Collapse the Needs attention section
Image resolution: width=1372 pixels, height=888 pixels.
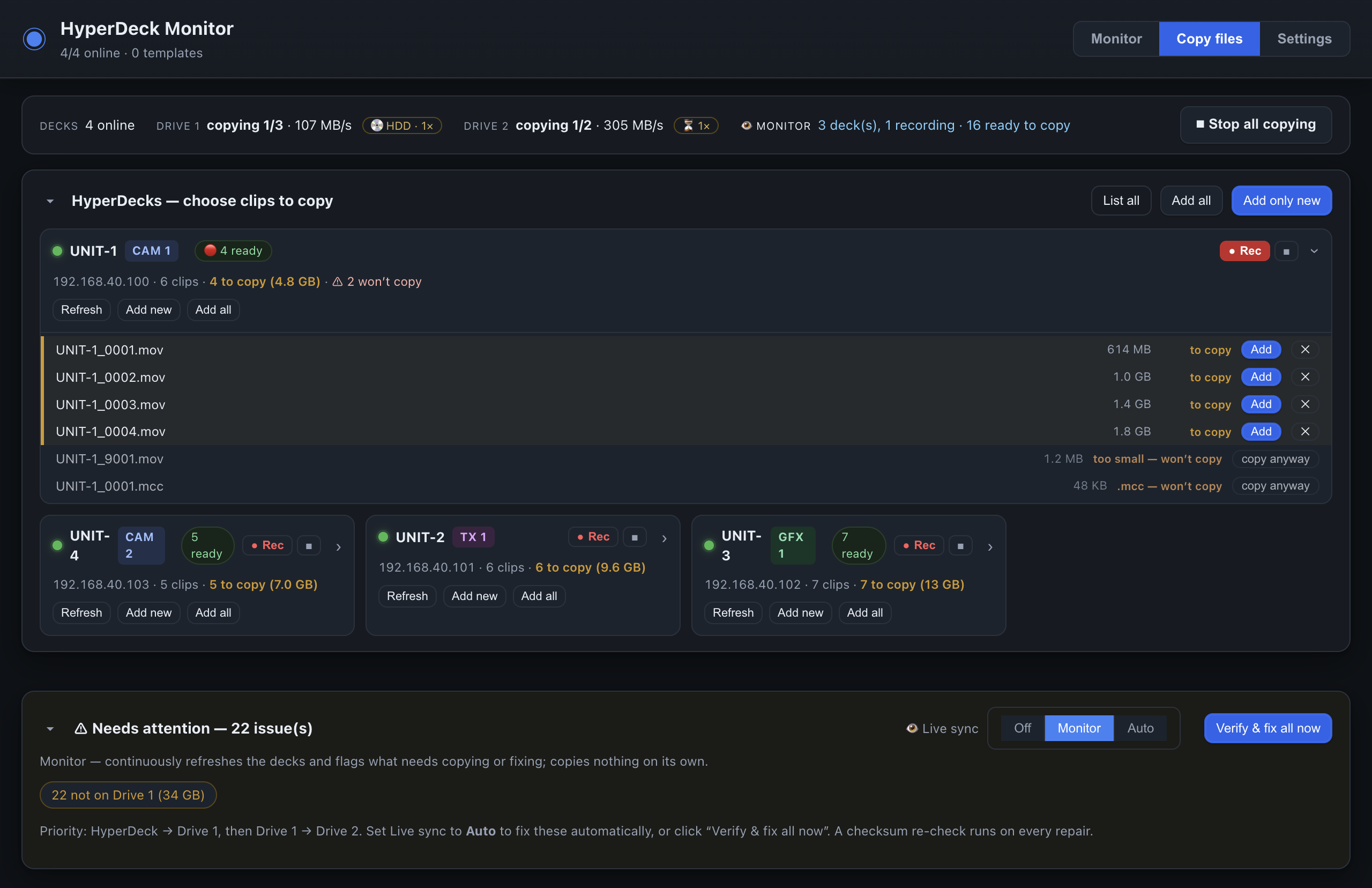point(50,729)
